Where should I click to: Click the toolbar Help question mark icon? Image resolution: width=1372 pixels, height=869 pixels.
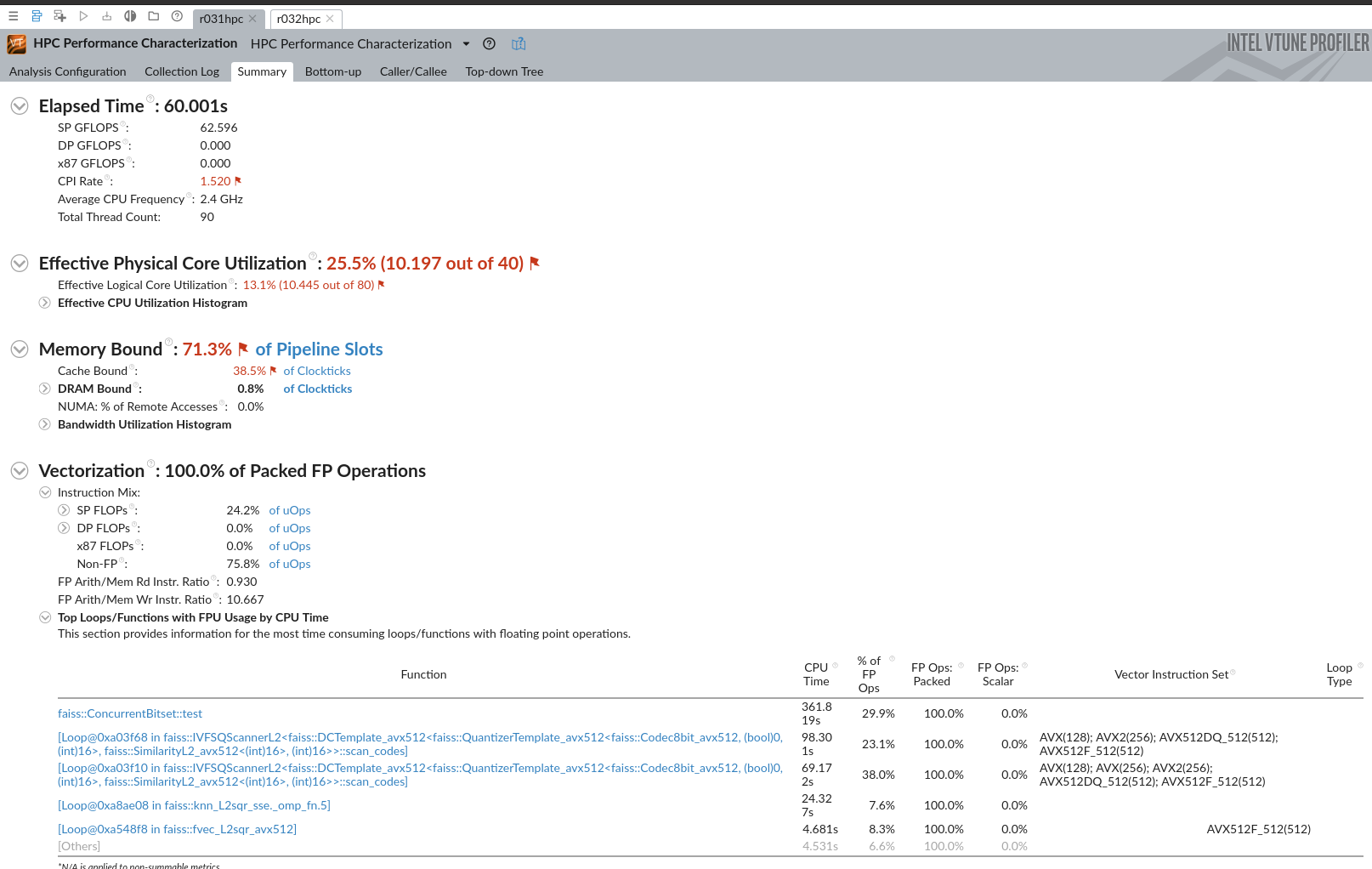(x=177, y=16)
